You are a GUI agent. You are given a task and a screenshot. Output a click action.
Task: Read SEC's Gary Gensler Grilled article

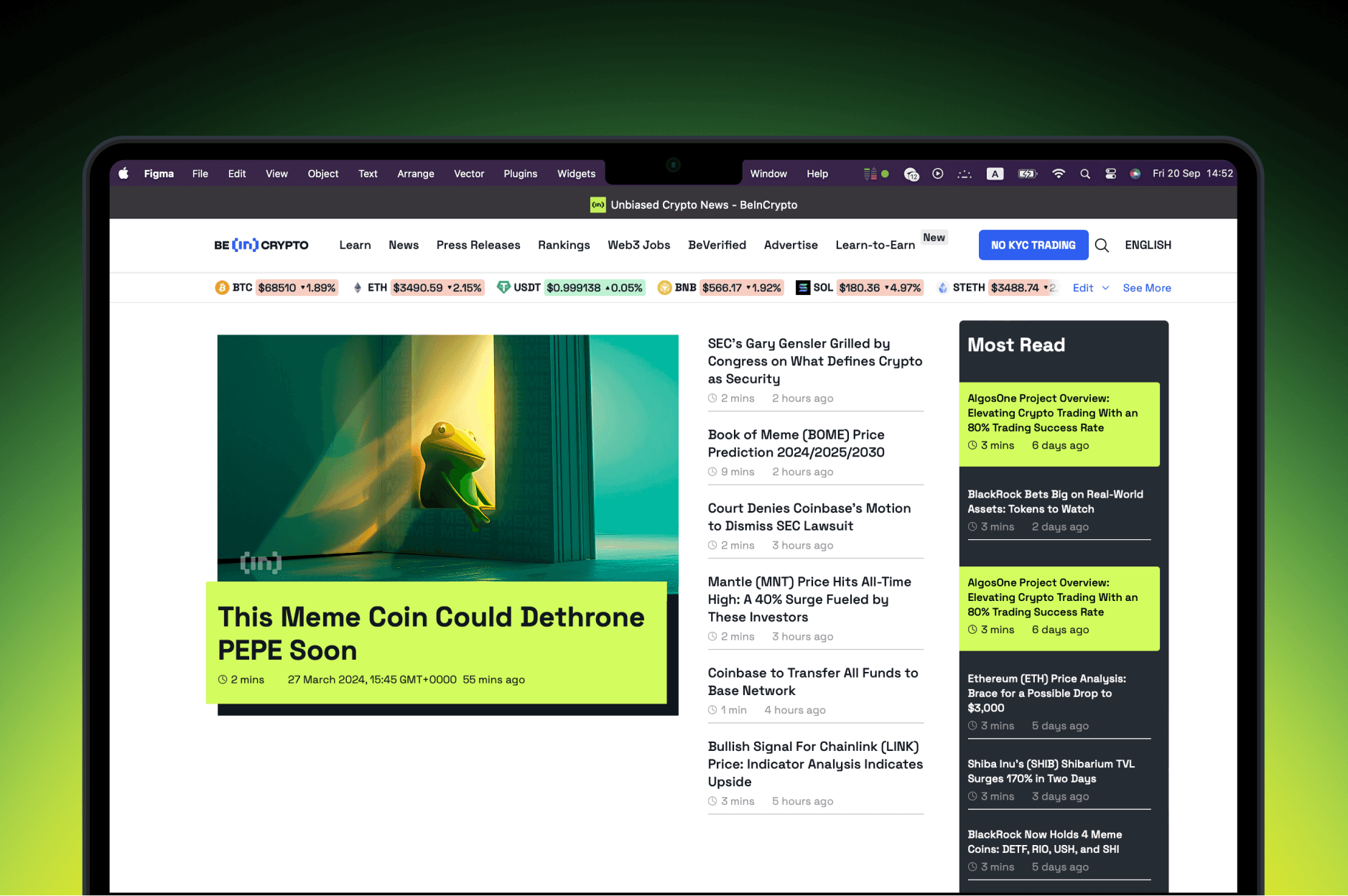click(x=815, y=361)
